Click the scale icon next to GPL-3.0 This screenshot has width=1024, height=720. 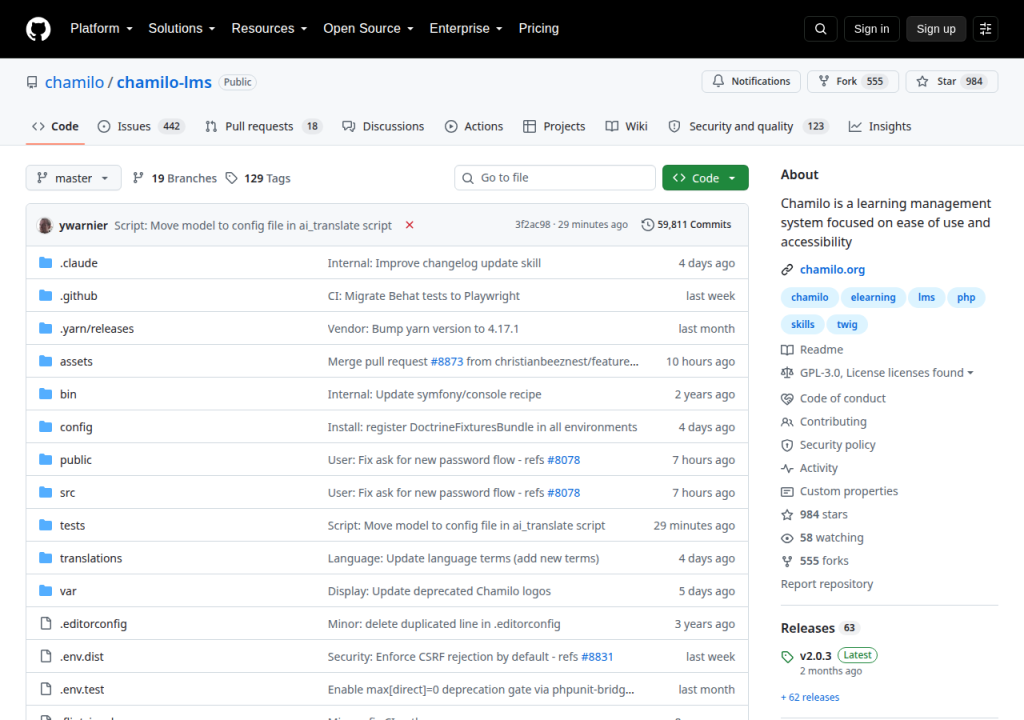[787, 372]
